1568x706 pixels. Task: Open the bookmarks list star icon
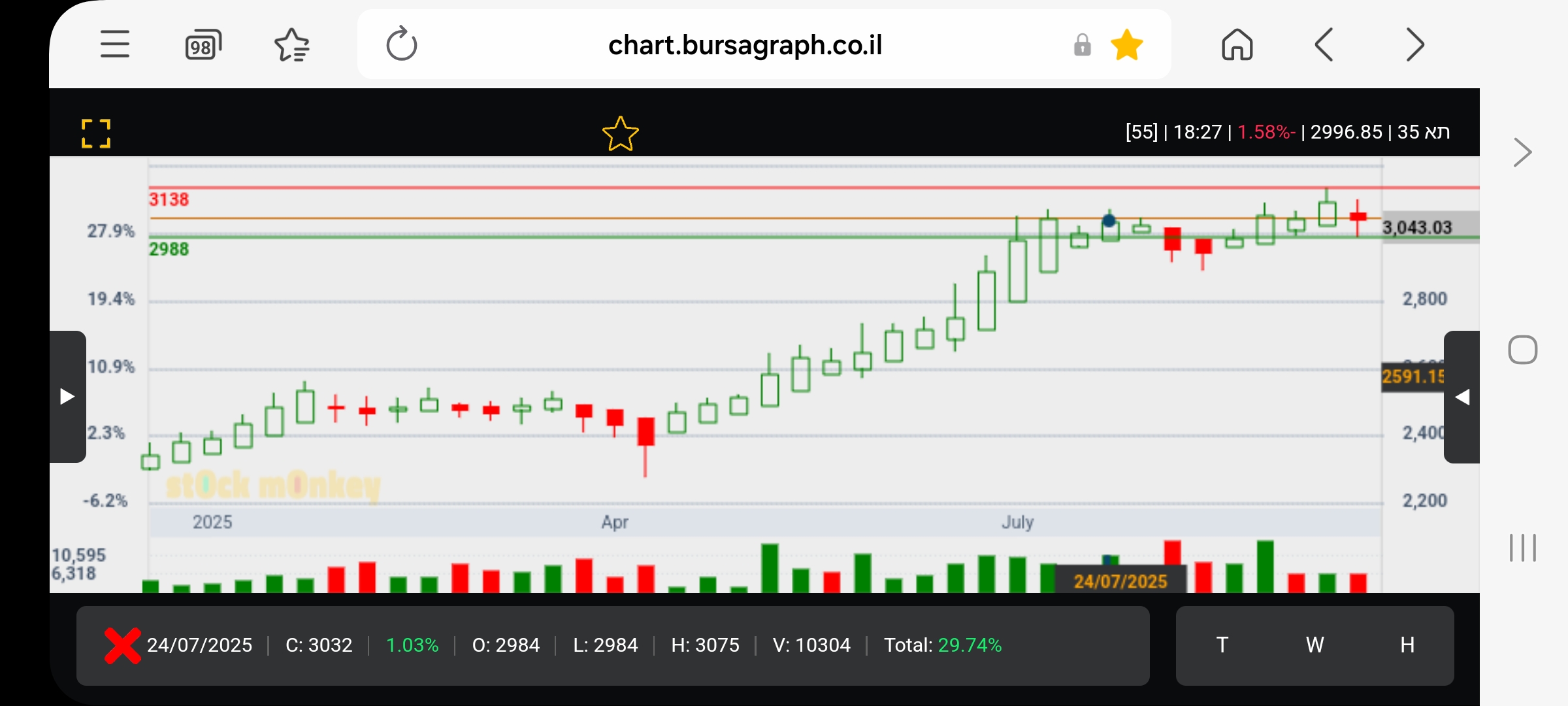click(x=291, y=45)
